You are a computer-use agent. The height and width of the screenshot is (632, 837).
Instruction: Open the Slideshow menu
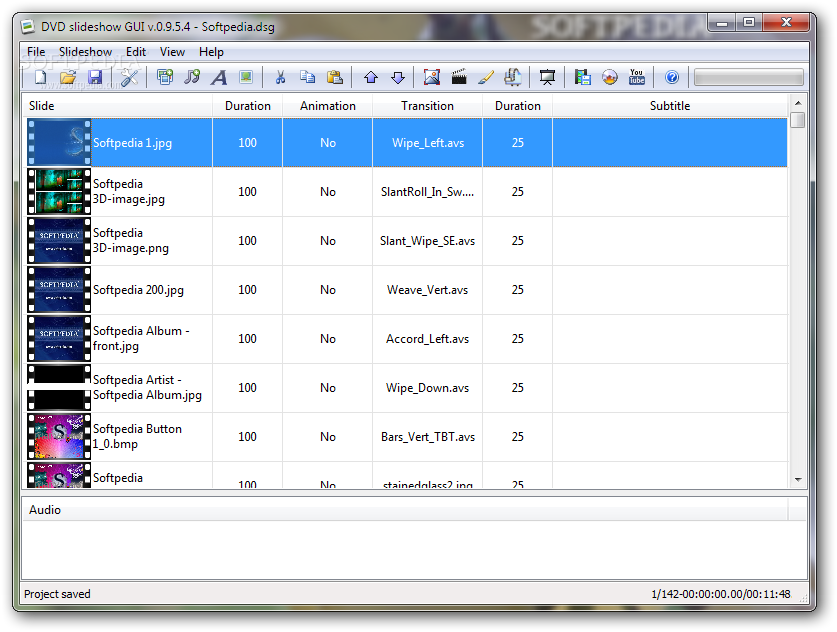click(x=85, y=52)
